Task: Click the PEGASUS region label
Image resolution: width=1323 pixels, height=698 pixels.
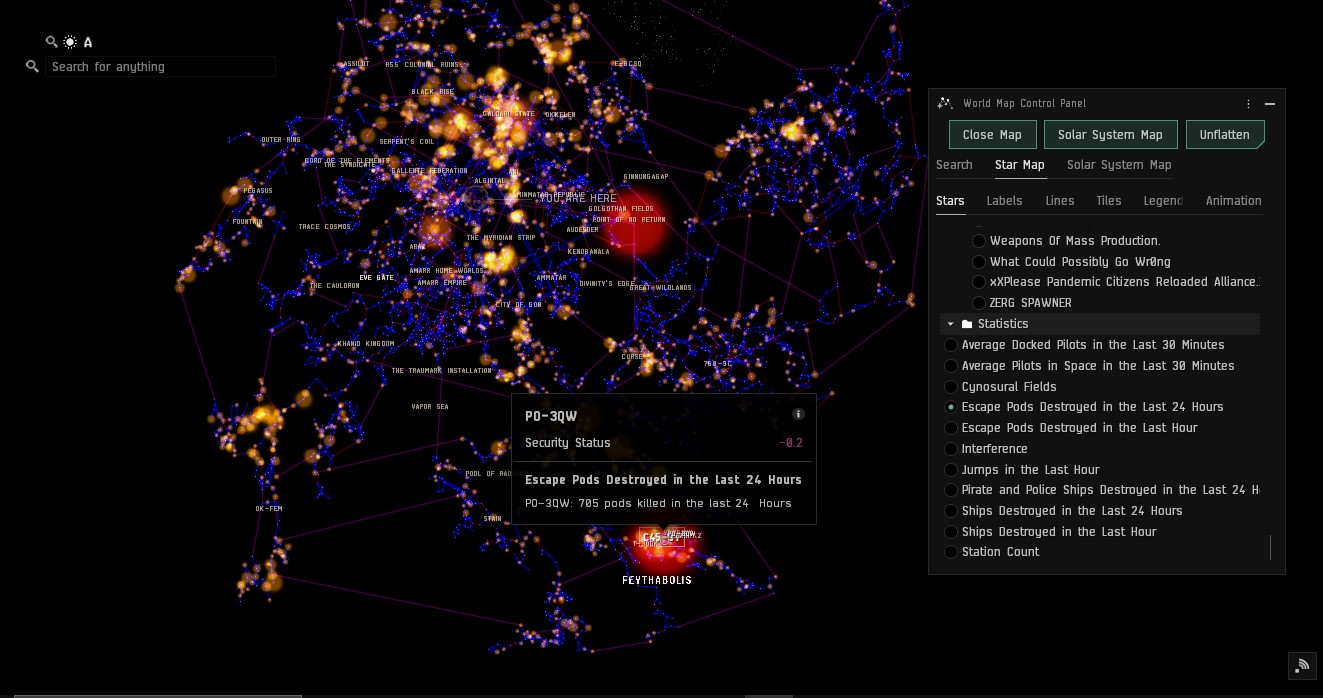Action: 258,191
